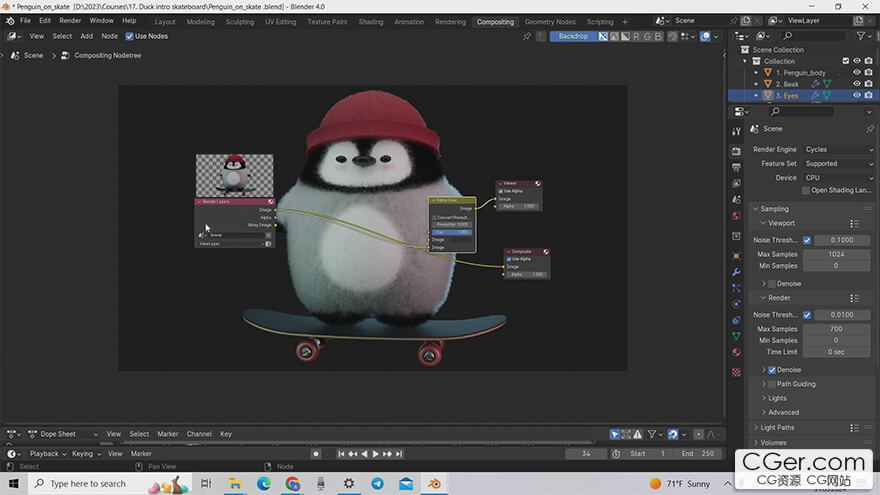
Task: Open File Explorer from the taskbar
Action: 235,483
